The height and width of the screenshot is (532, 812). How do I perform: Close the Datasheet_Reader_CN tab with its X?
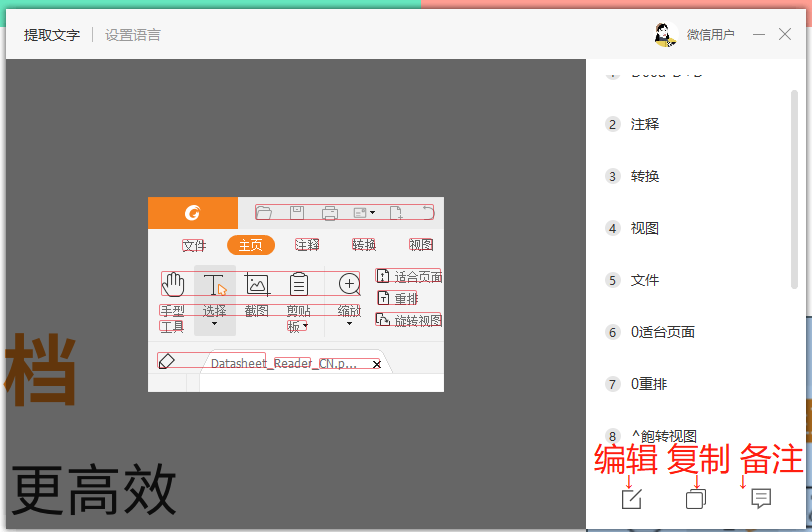point(377,364)
